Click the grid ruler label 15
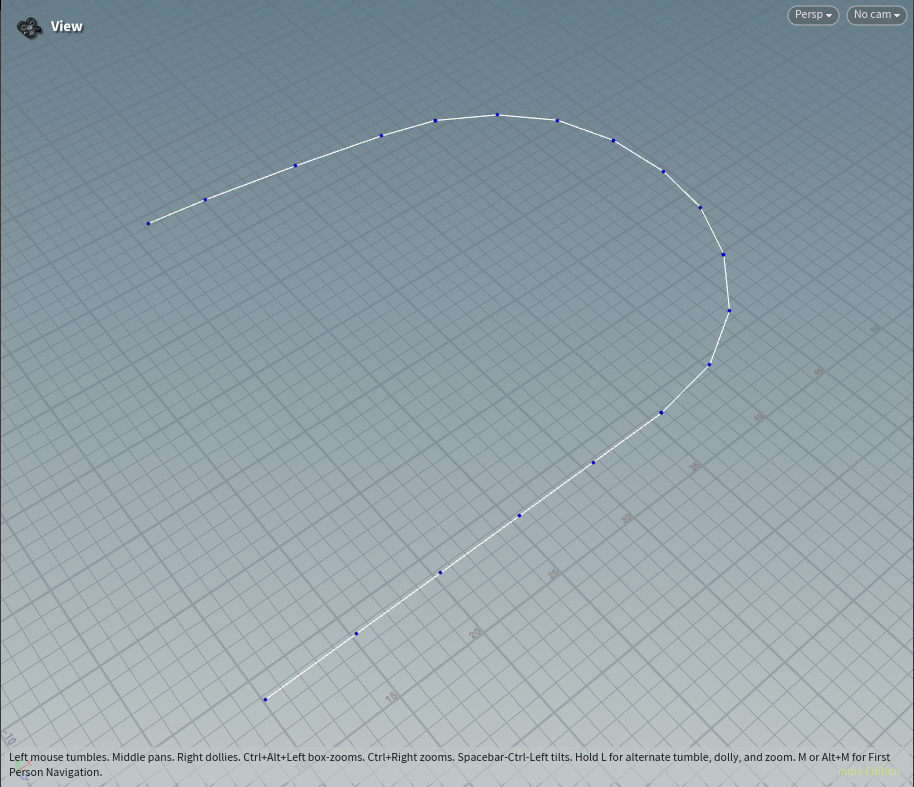The height and width of the screenshot is (787, 914). point(391,697)
